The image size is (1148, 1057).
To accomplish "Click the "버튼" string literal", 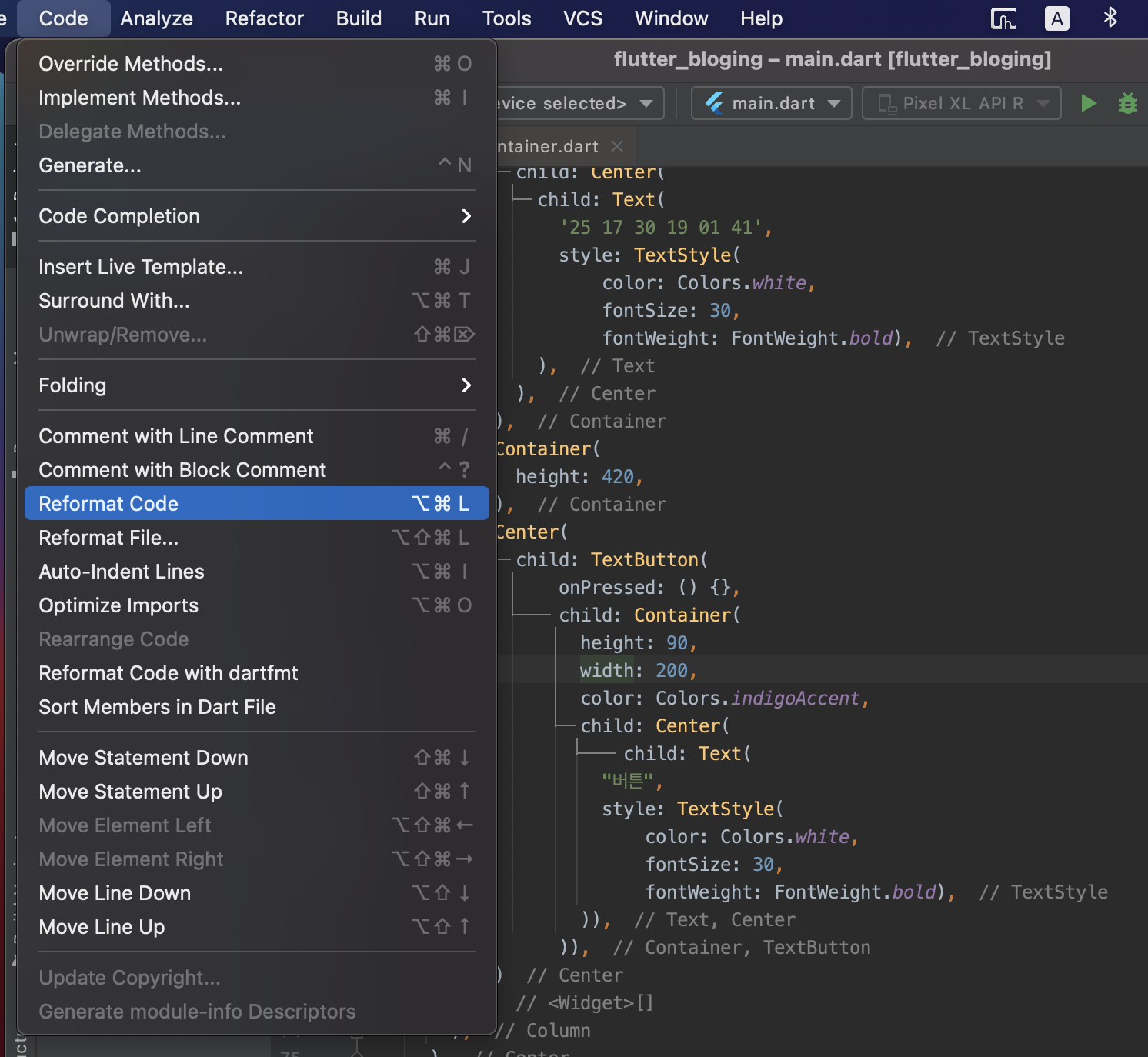I will click(628, 782).
